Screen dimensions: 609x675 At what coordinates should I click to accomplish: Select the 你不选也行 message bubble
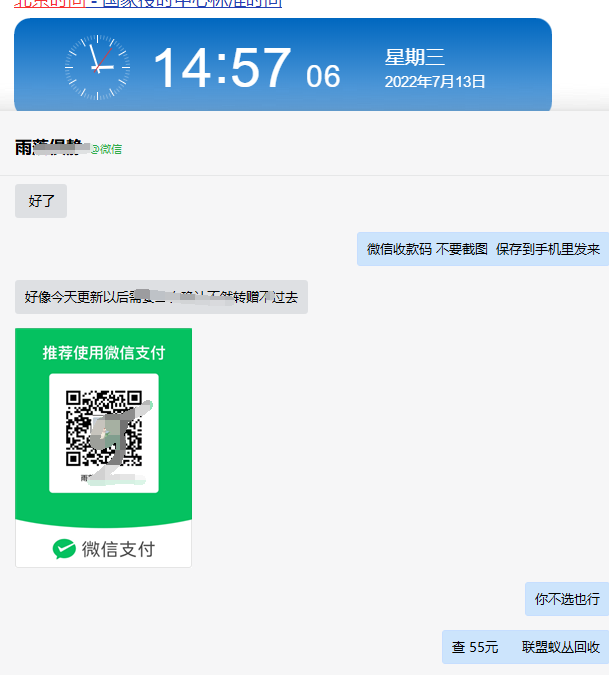(567, 599)
